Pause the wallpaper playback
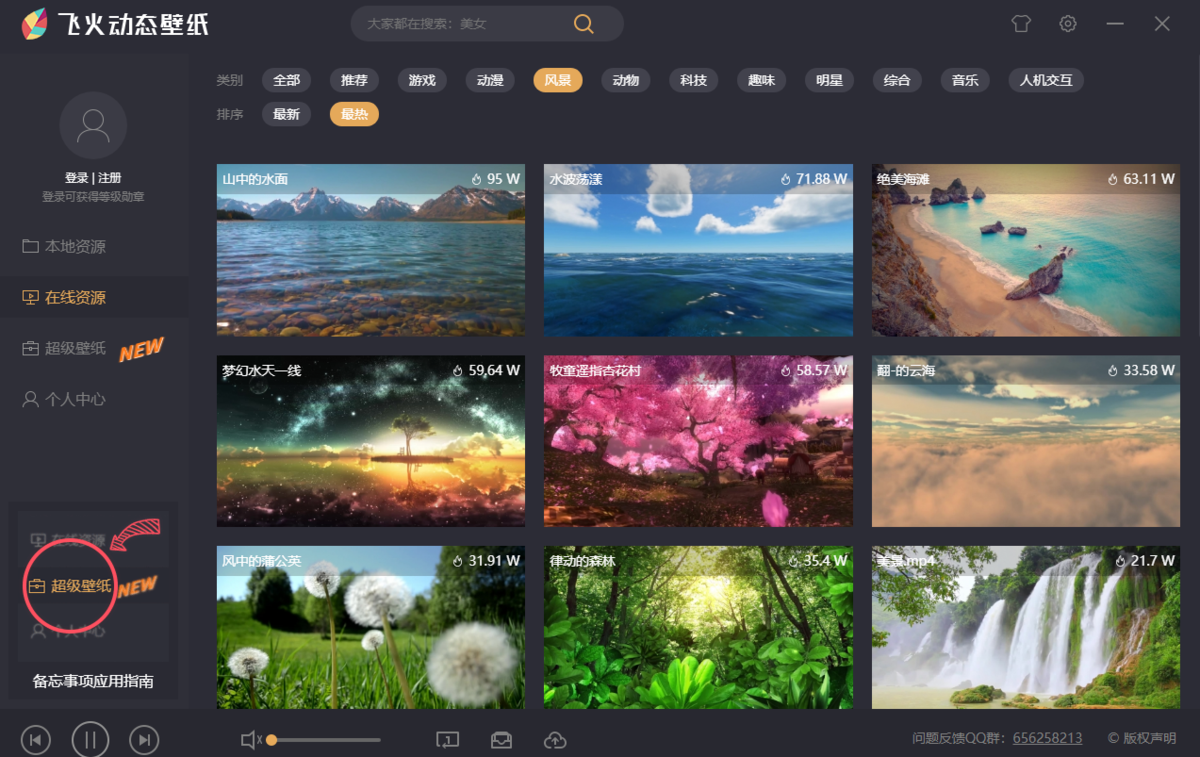Viewport: 1200px width, 757px height. point(90,740)
